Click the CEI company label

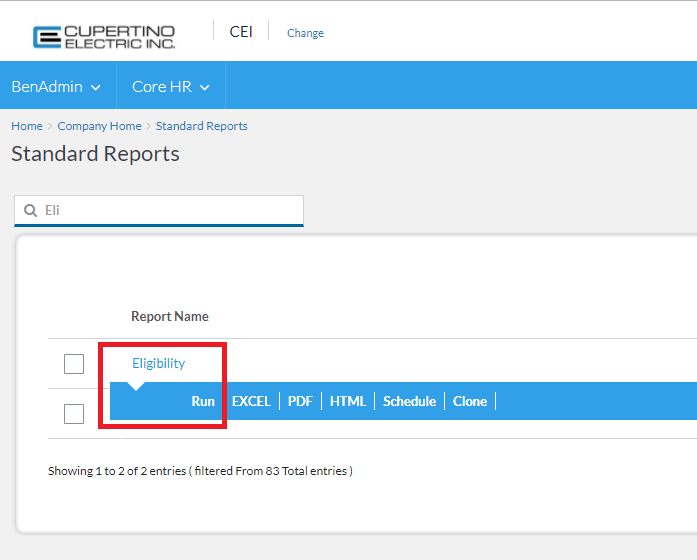coord(241,31)
